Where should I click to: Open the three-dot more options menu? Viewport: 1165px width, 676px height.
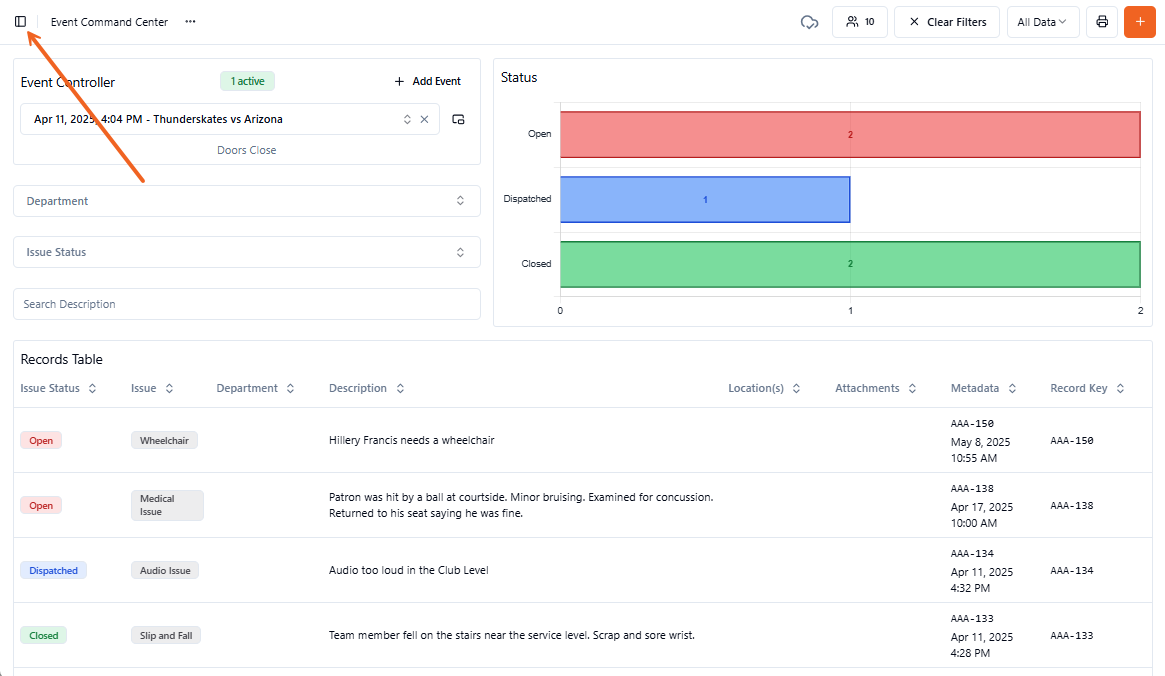[190, 22]
